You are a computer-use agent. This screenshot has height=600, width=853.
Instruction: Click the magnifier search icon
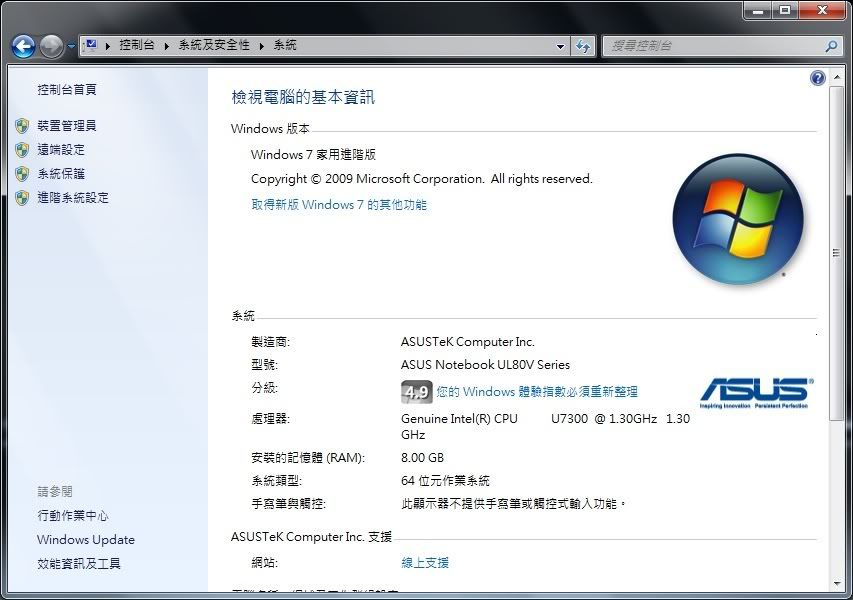click(x=831, y=46)
